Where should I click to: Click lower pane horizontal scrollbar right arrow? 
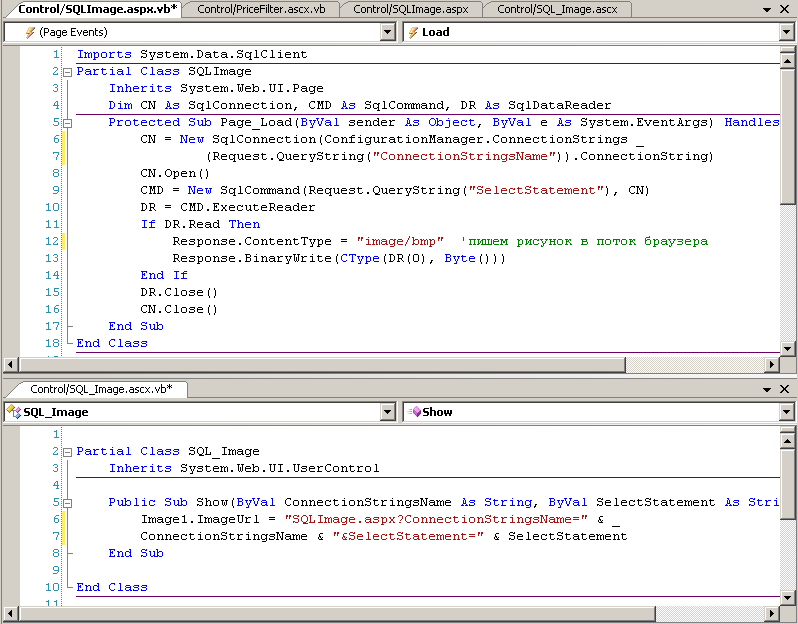(x=772, y=613)
